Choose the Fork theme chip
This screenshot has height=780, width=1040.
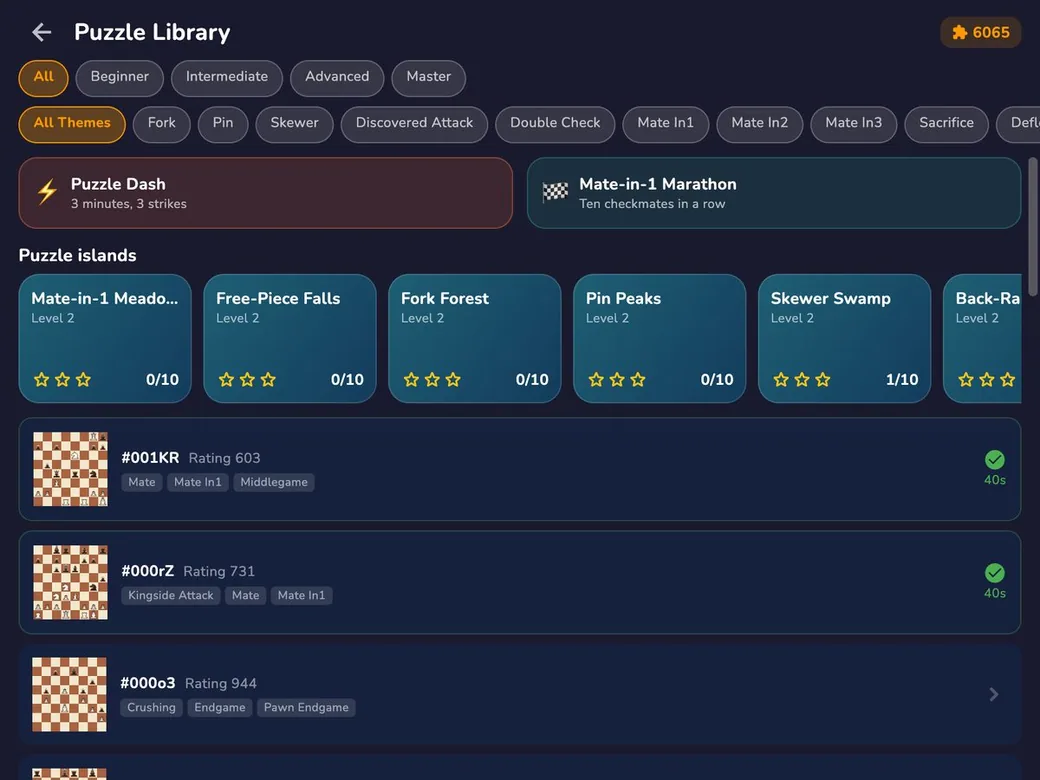click(x=161, y=124)
